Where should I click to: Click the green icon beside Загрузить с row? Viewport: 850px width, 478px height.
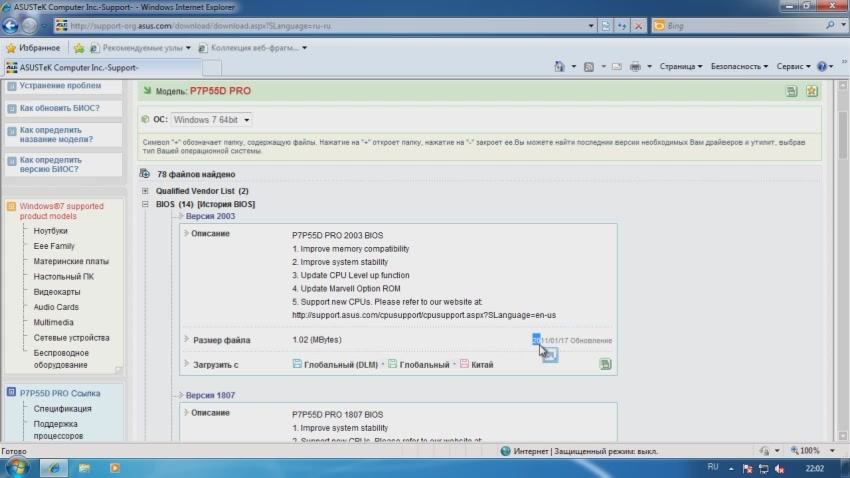(606, 364)
